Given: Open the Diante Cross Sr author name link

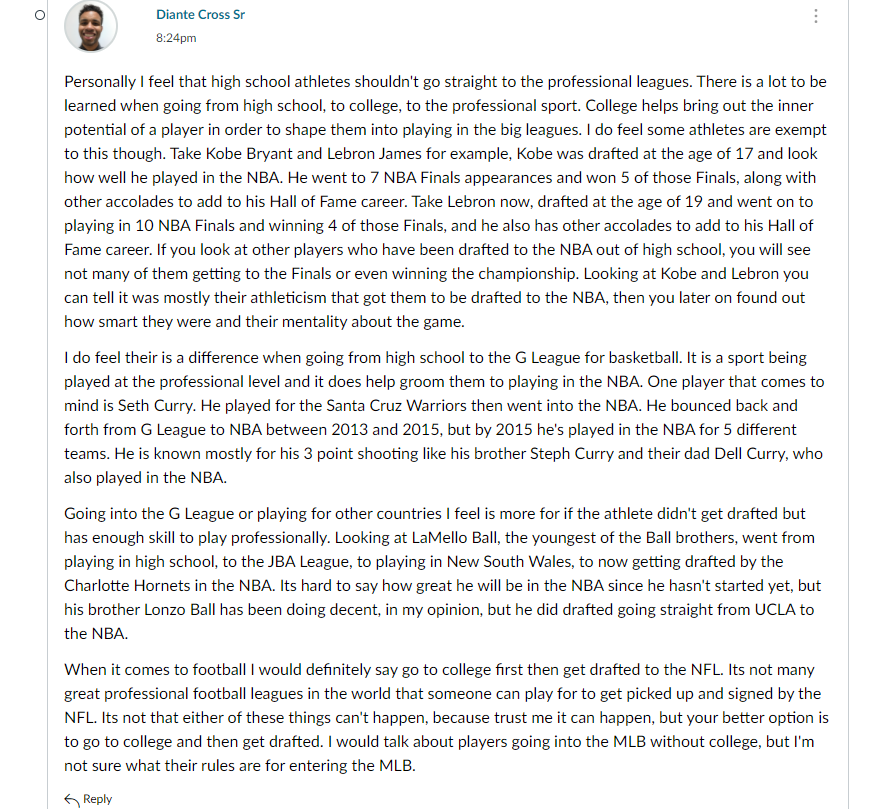Looking at the screenshot, I should 200,15.
